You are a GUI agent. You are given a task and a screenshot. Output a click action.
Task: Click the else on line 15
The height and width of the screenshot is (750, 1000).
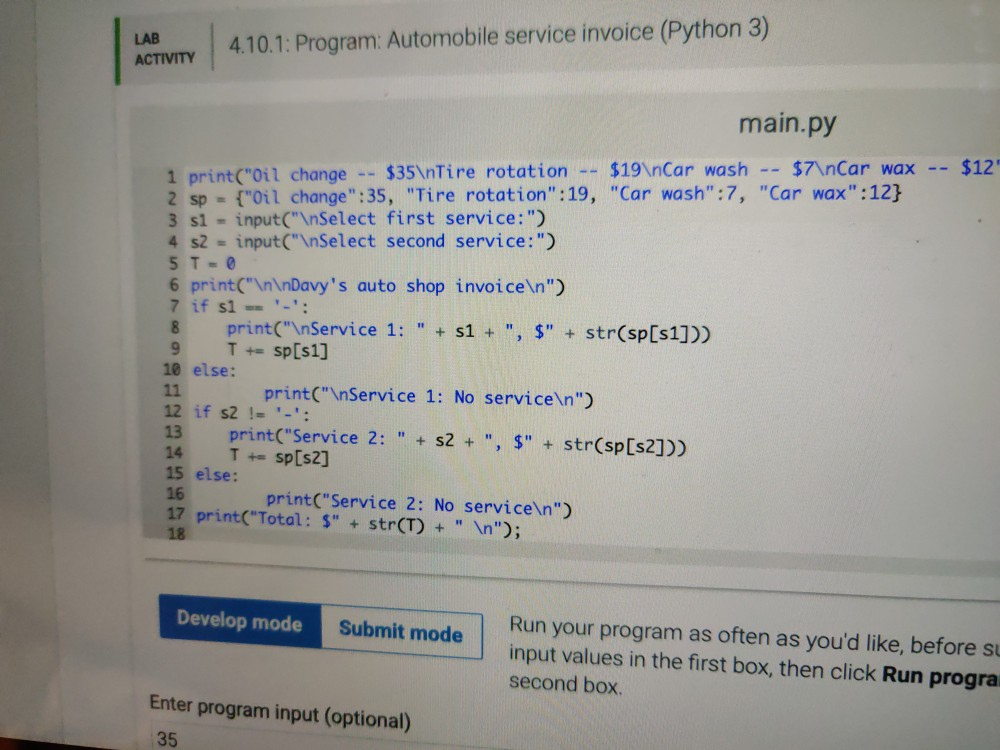pyautogui.click(x=217, y=474)
